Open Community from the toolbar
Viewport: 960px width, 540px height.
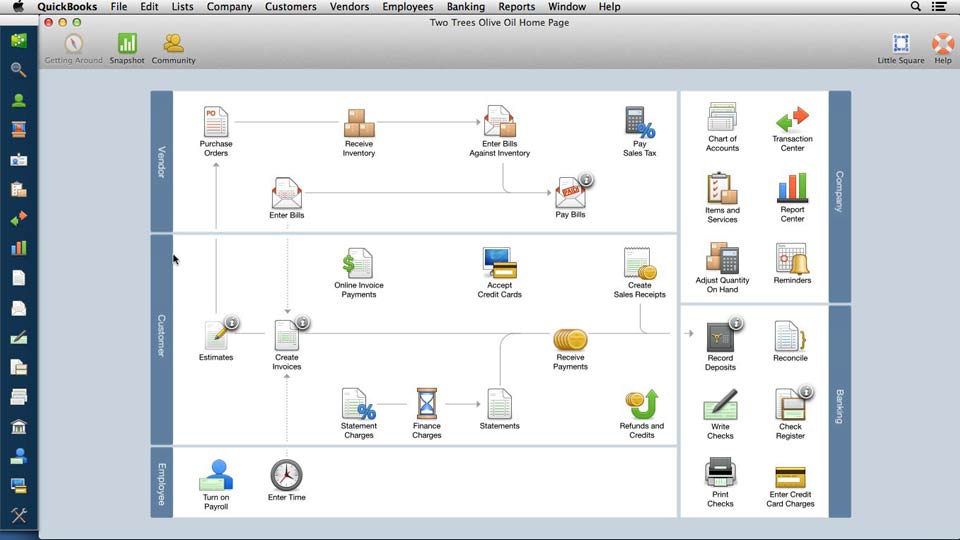click(173, 48)
